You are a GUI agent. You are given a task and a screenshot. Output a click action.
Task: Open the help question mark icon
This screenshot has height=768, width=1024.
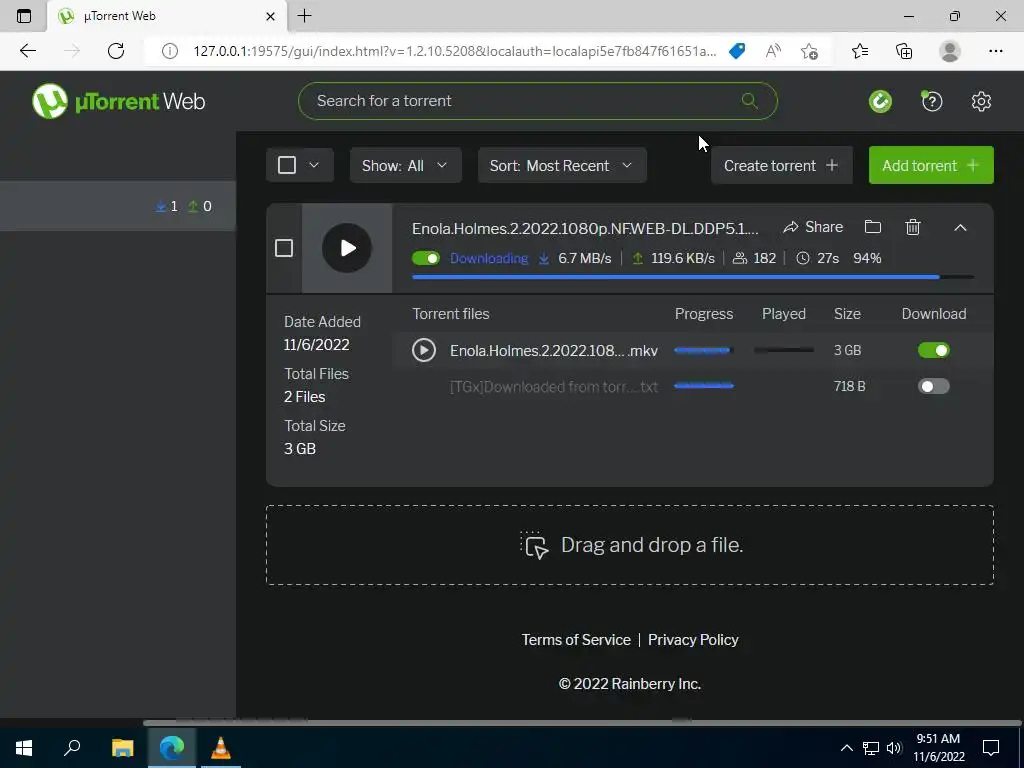coord(931,101)
